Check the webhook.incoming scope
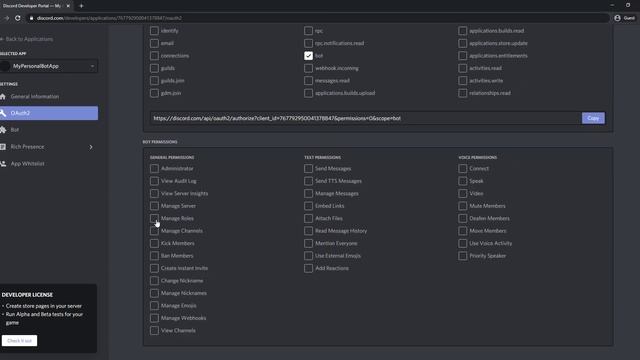 [309, 68]
